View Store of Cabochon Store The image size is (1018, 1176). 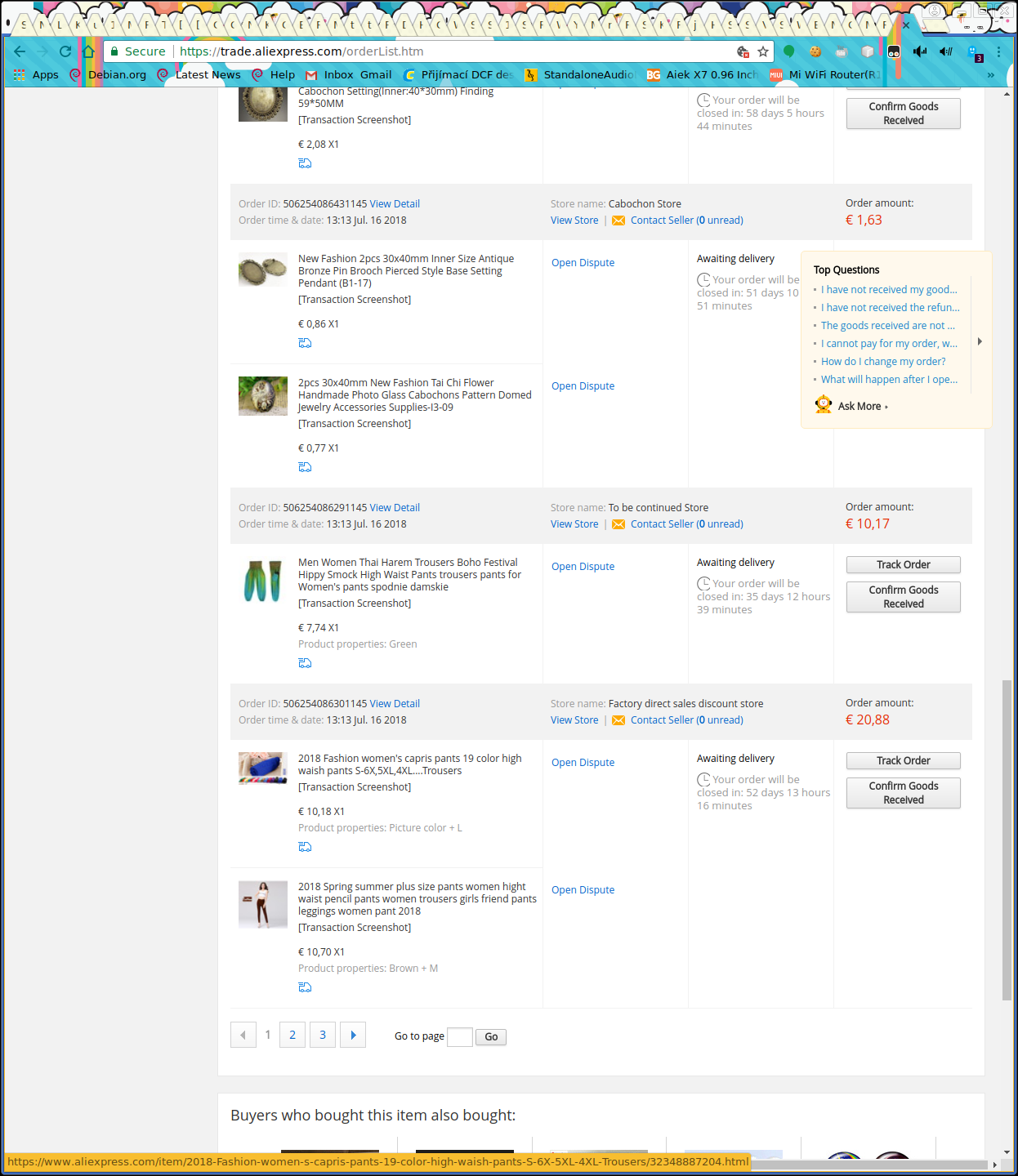tap(574, 220)
